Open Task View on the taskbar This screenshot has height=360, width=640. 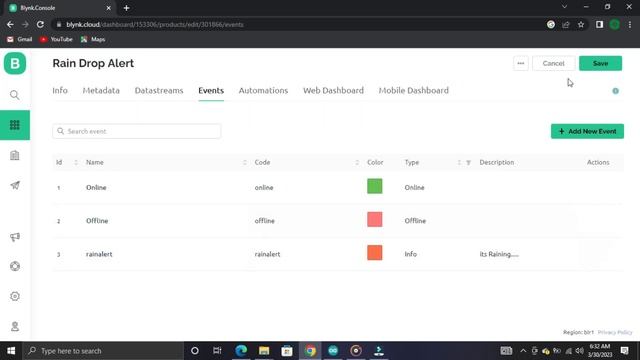pos(217,351)
